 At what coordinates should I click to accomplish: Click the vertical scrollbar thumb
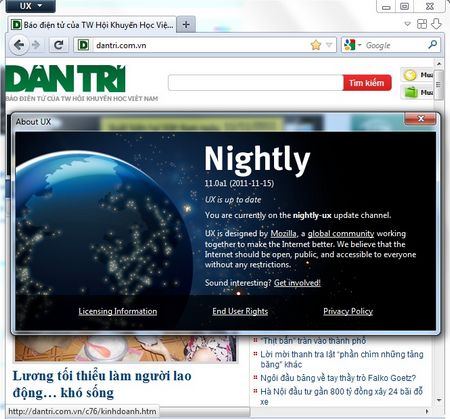tap(439, 85)
